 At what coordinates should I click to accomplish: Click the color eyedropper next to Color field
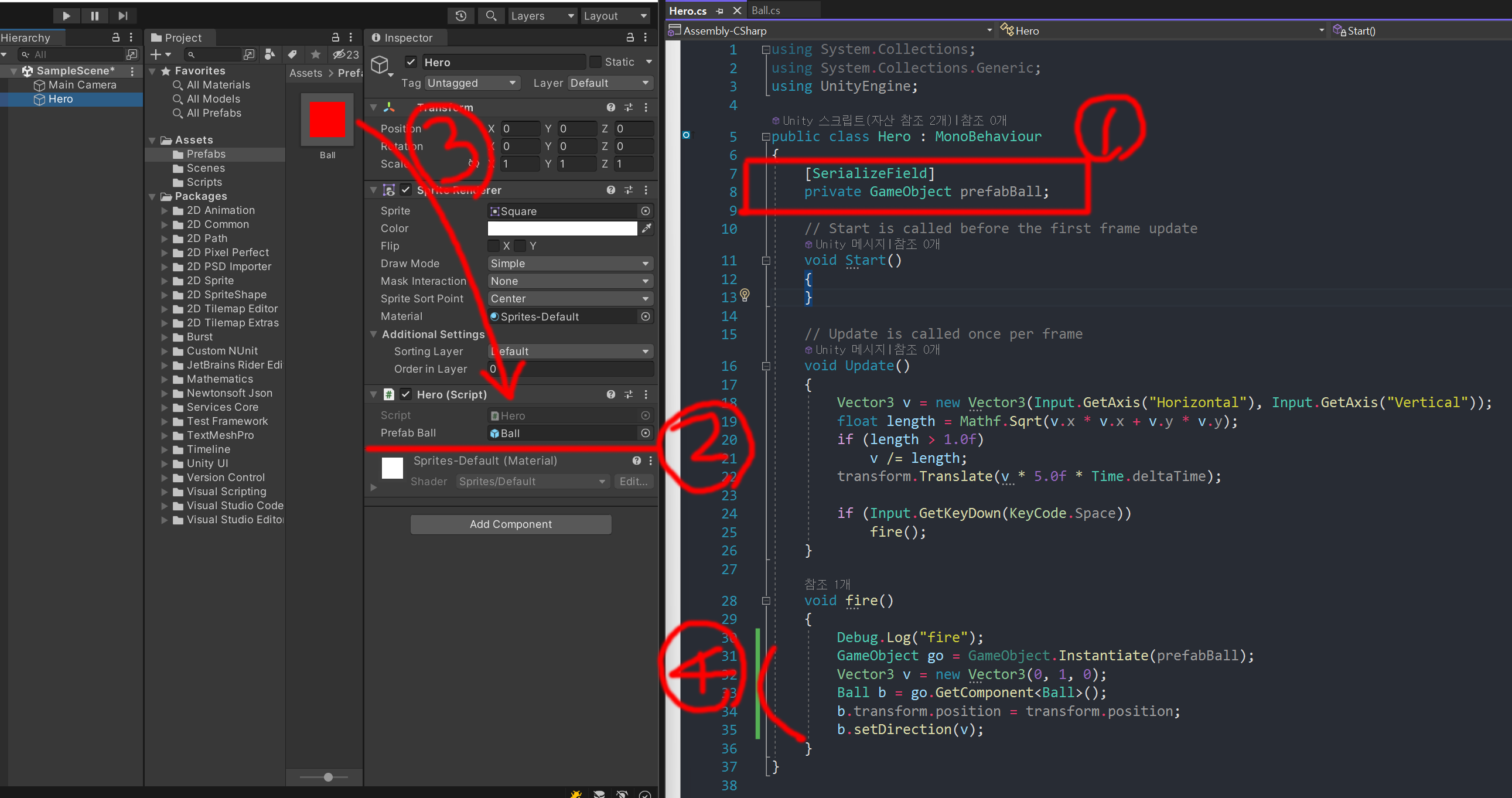[x=646, y=229]
